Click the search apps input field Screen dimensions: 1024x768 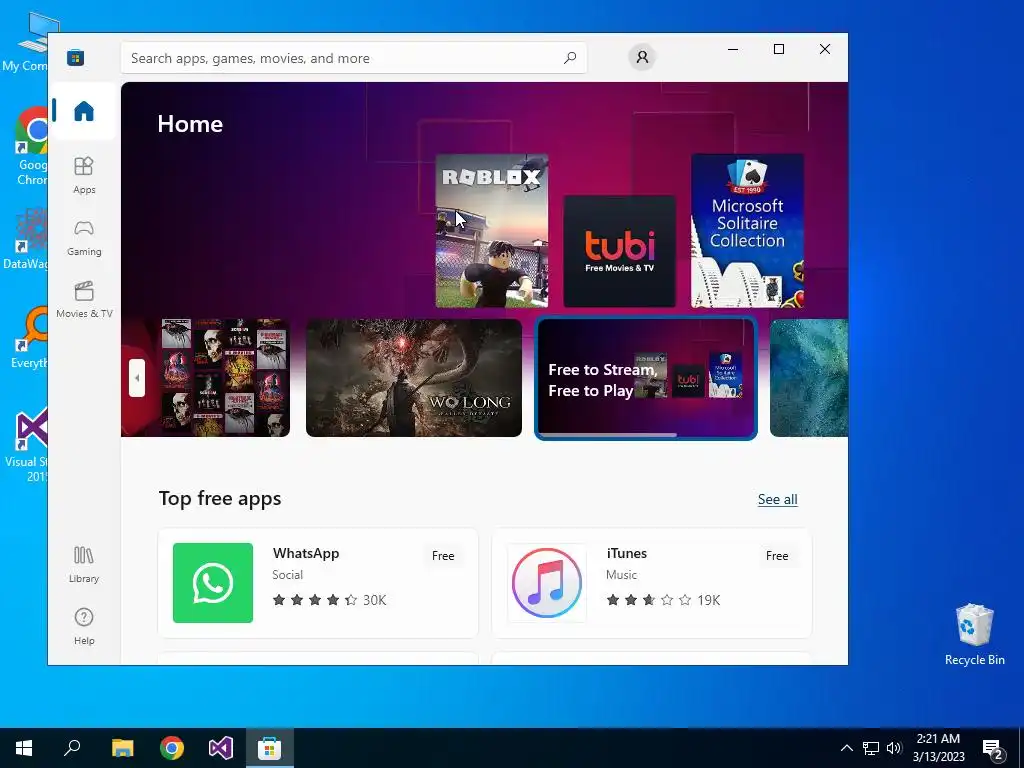tap(354, 58)
